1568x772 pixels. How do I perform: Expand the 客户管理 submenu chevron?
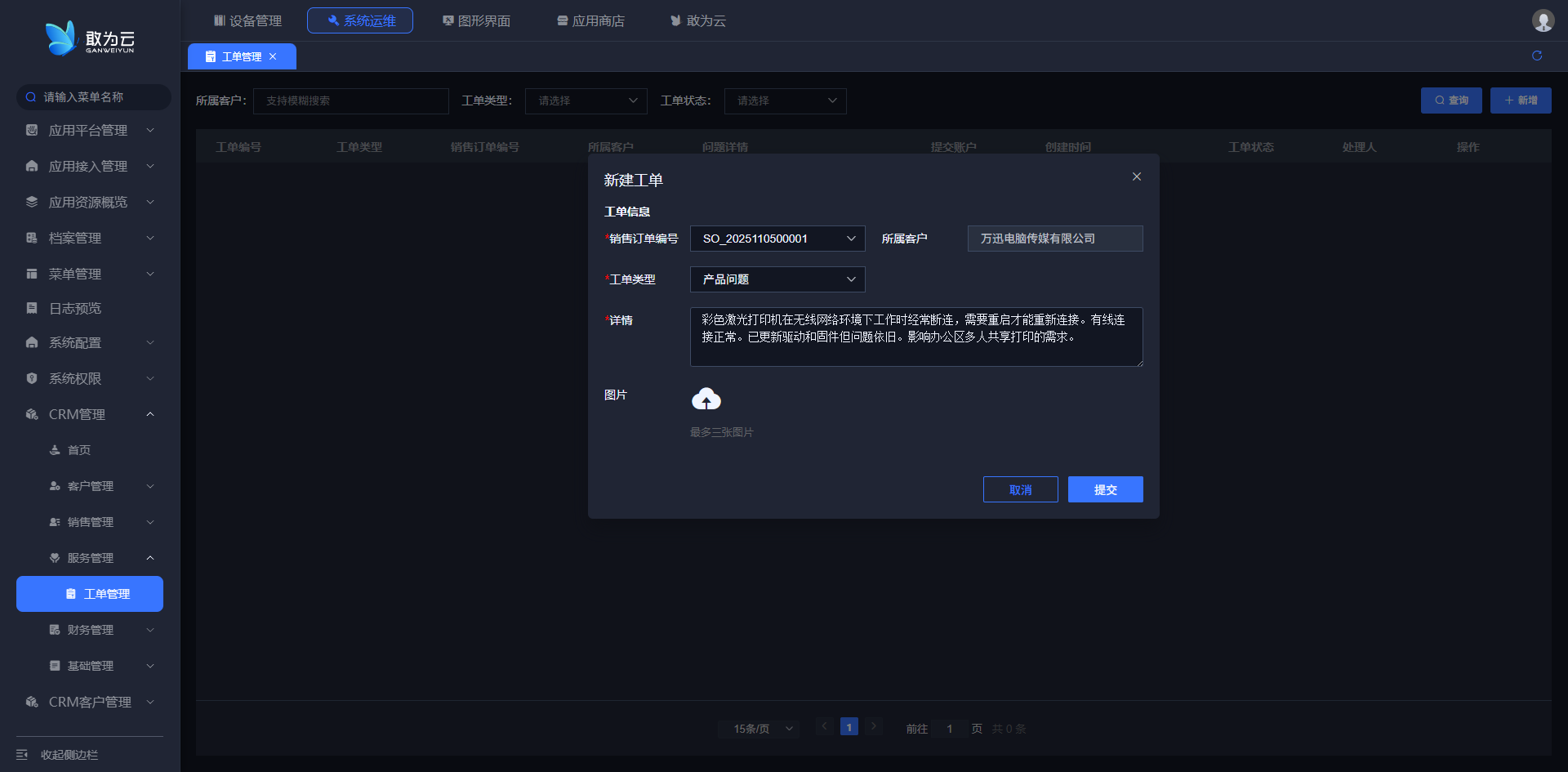pyautogui.click(x=150, y=486)
